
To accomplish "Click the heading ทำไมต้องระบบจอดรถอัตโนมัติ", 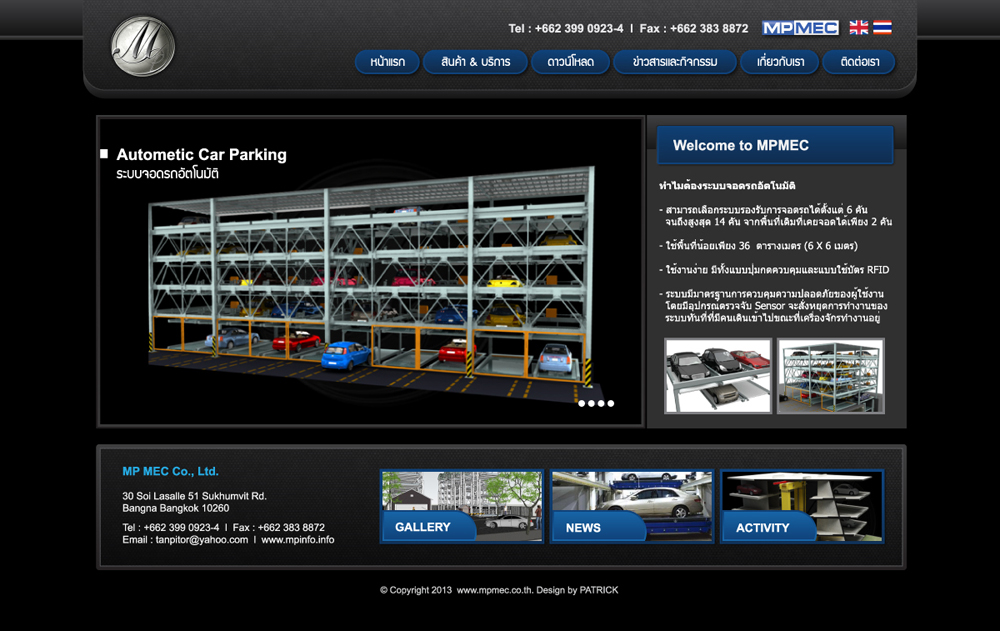I will 727,186.
